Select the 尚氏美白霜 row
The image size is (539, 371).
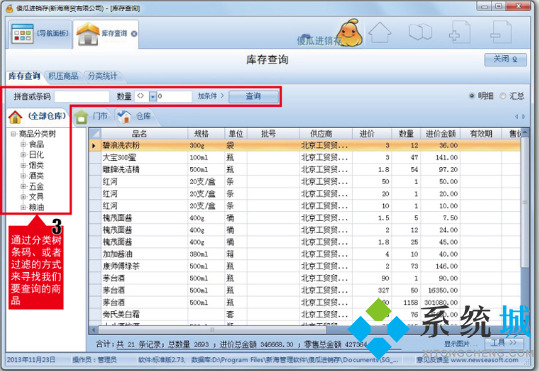(305, 314)
